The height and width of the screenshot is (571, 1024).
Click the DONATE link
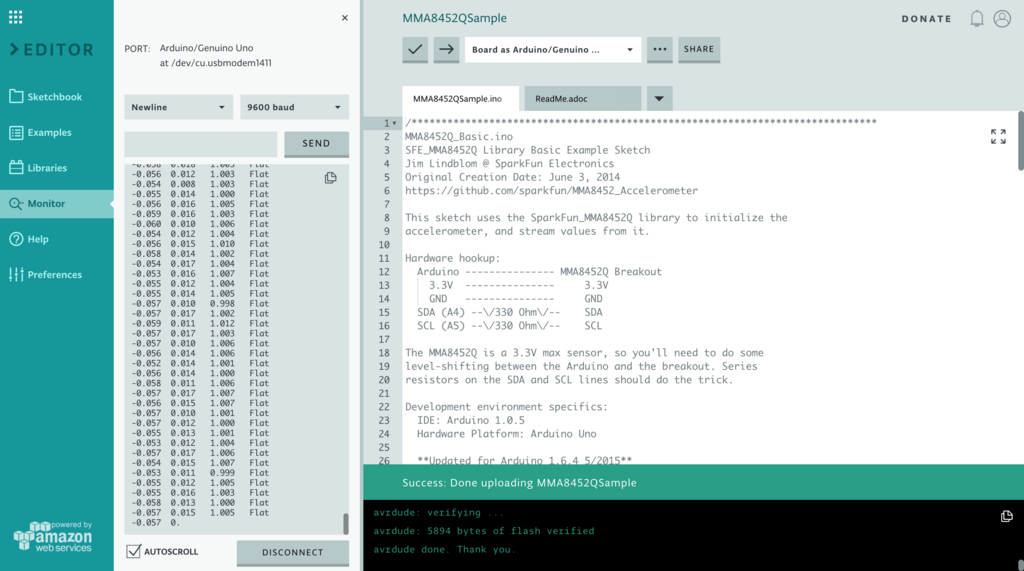point(927,19)
